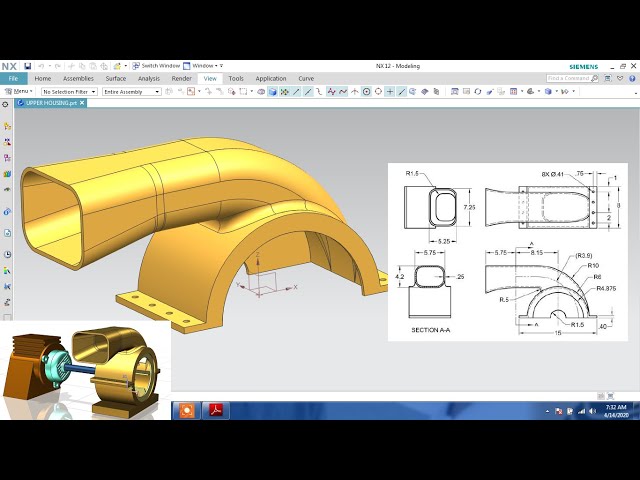This screenshot has height=480, width=640.
Task: Open the Reuse Library books icon
Action: point(7,174)
